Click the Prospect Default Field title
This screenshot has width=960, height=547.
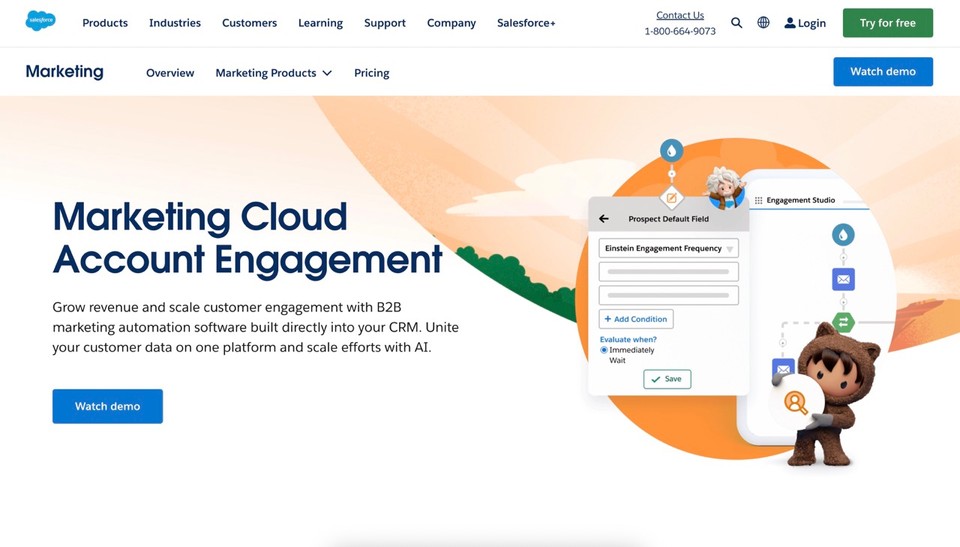[669, 219]
